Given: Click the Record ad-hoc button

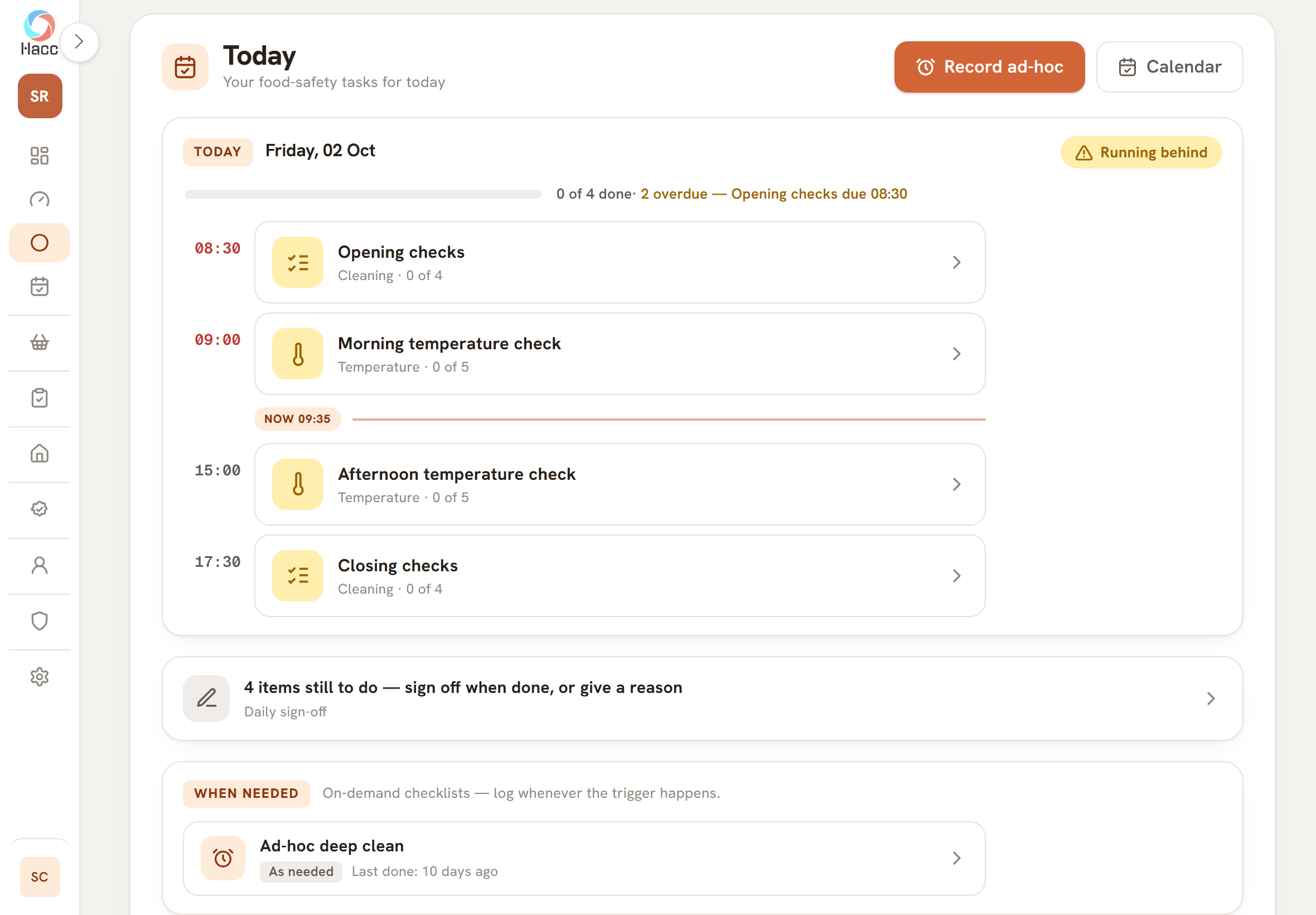Looking at the screenshot, I should pos(989,66).
